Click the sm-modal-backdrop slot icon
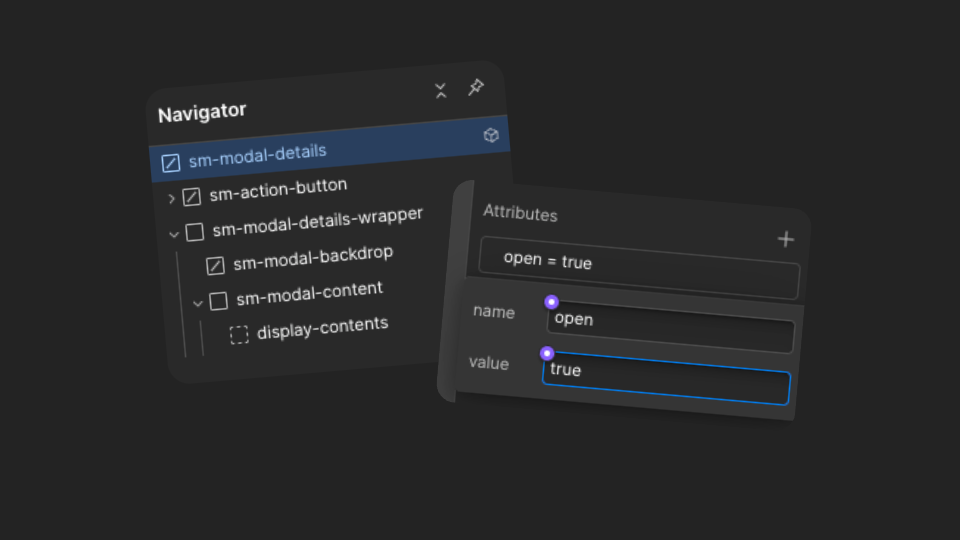Image resolution: width=960 pixels, height=540 pixels. [x=215, y=266]
